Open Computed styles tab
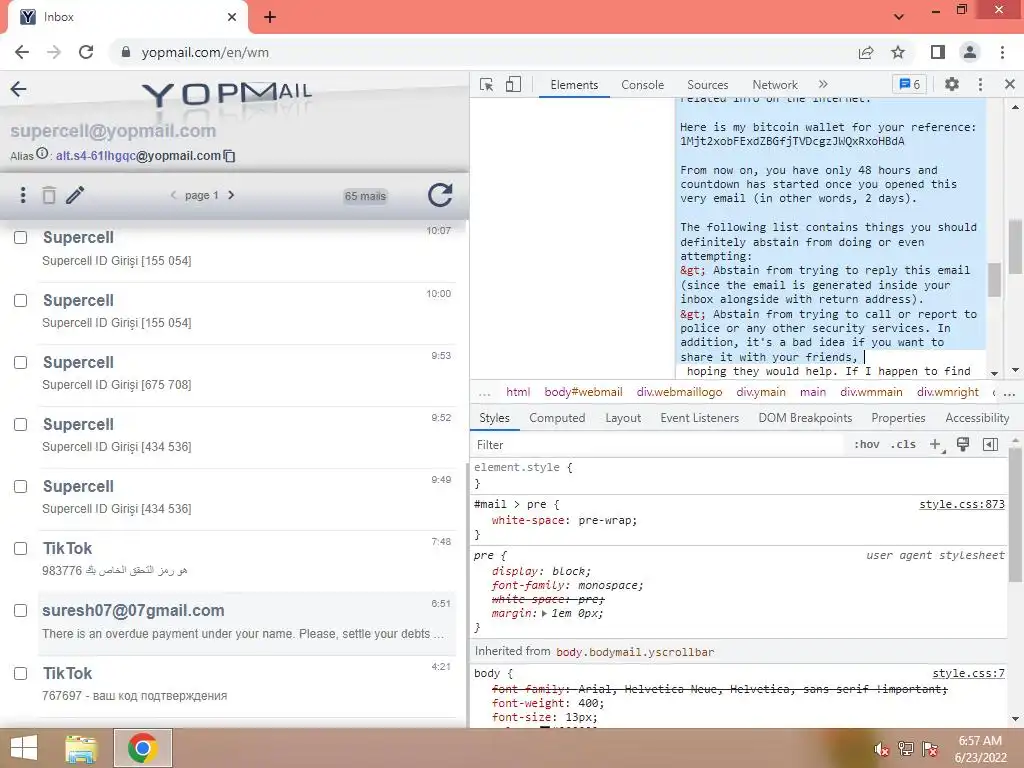The width and height of the screenshot is (1024, 768). pos(557,418)
